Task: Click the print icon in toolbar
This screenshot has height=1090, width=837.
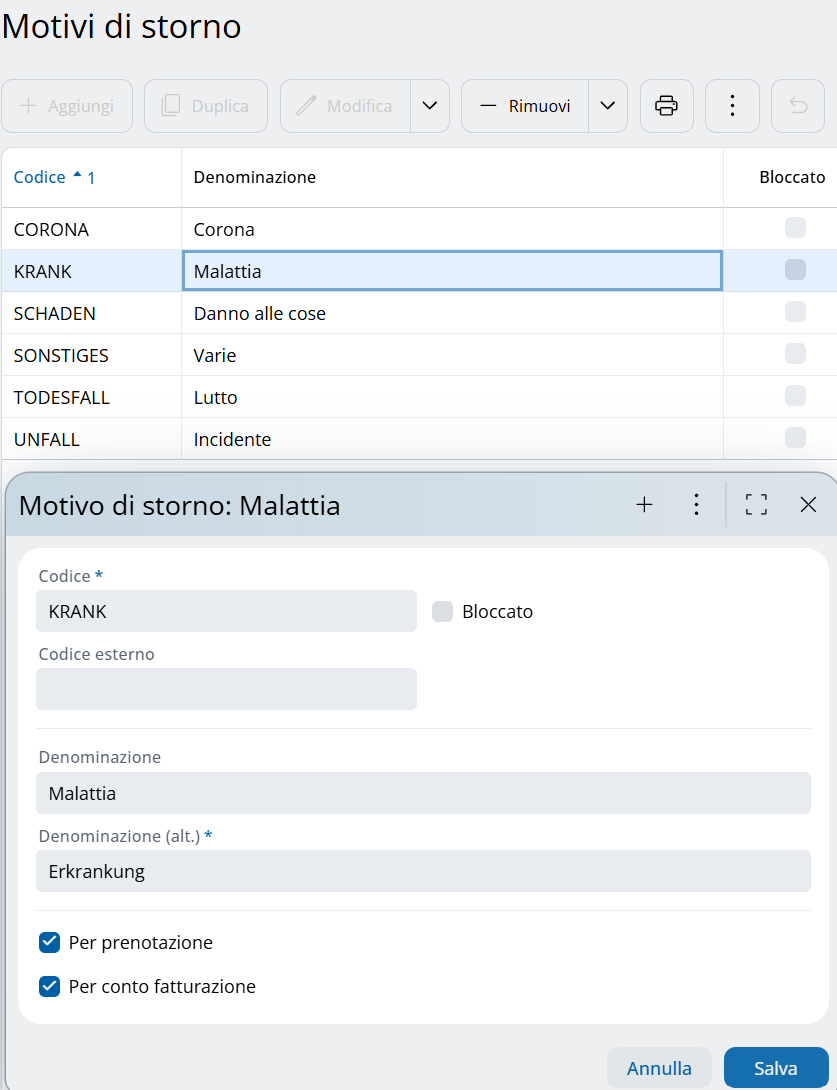Action: point(667,106)
